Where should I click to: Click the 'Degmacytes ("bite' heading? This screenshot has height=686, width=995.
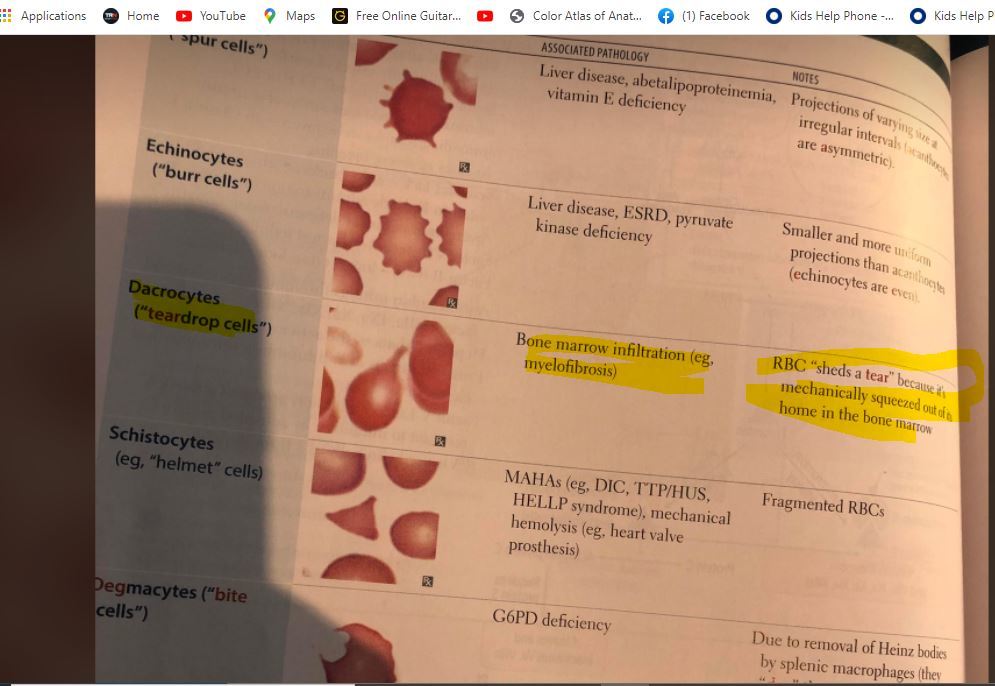[171, 590]
